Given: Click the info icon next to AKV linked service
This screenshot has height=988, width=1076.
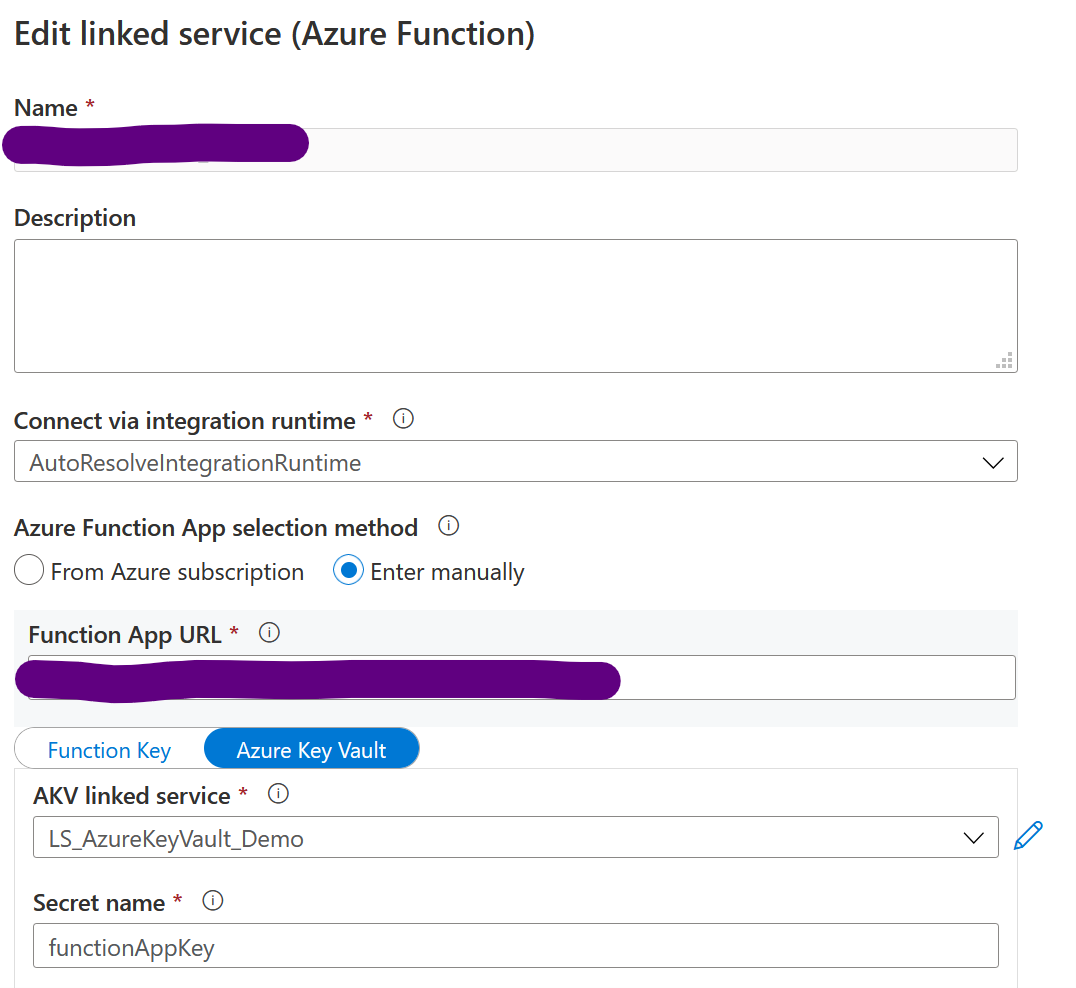Looking at the screenshot, I should point(278,794).
